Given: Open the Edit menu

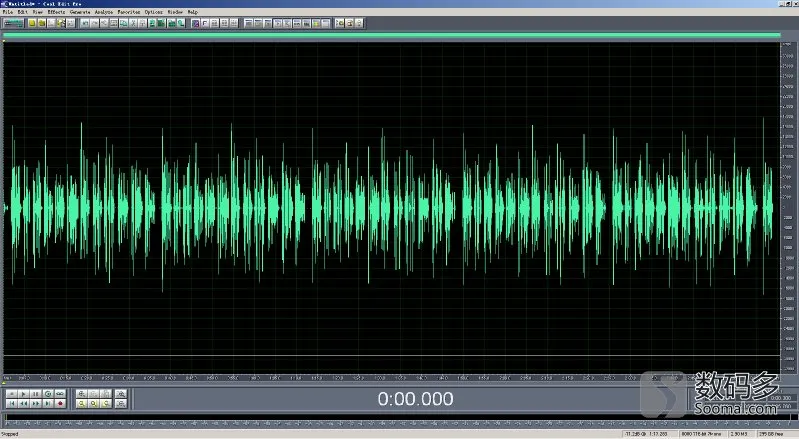Looking at the screenshot, I should click(22, 12).
